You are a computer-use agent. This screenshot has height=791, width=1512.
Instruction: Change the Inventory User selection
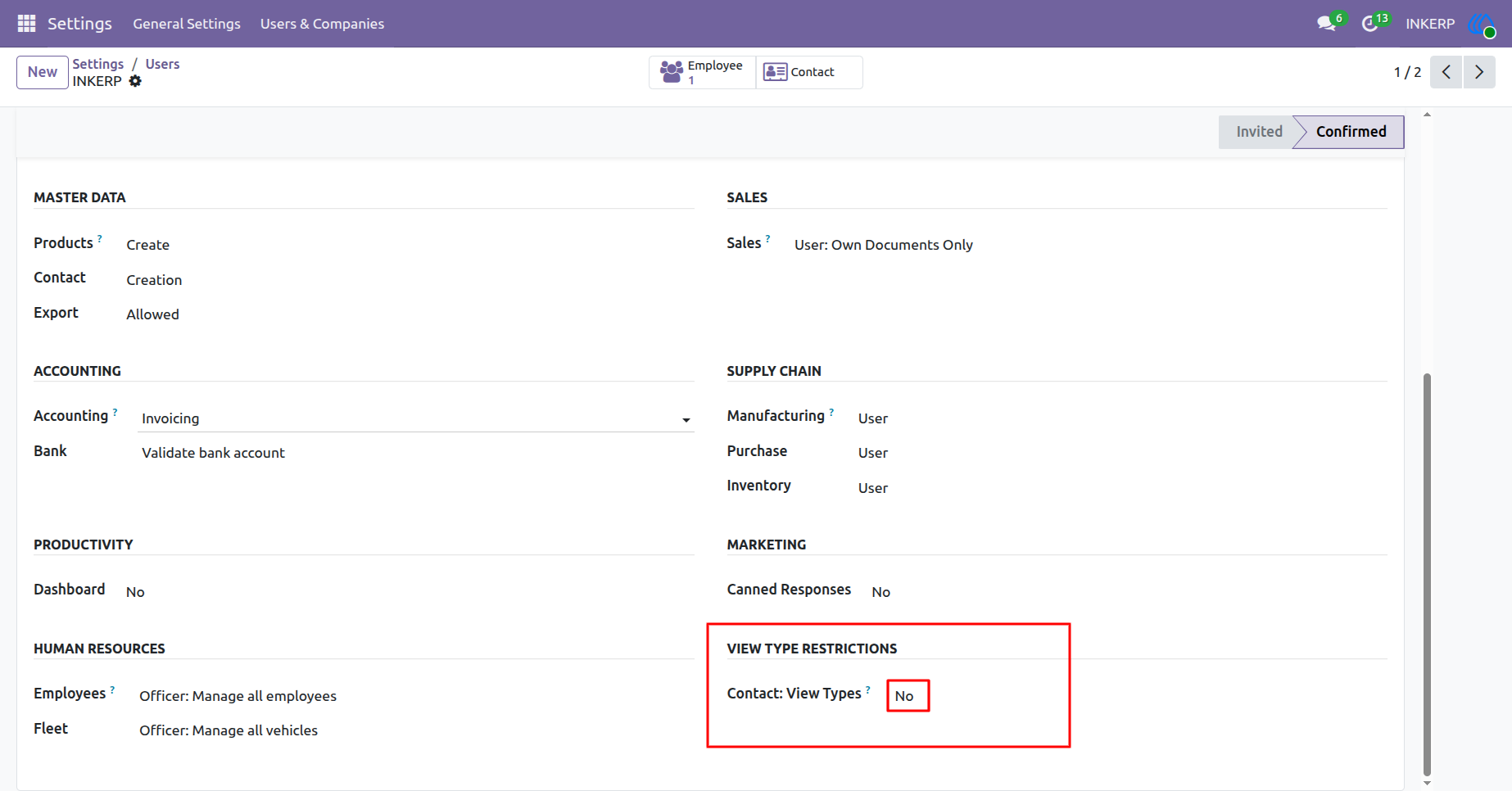873,488
